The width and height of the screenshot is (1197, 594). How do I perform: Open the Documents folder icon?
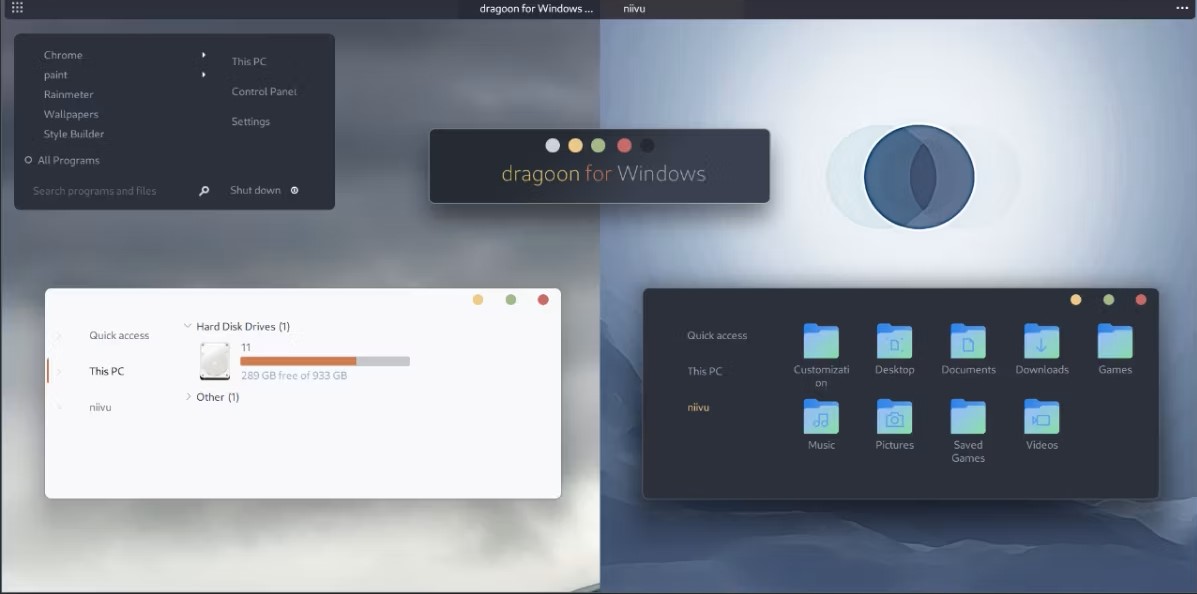tap(967, 341)
